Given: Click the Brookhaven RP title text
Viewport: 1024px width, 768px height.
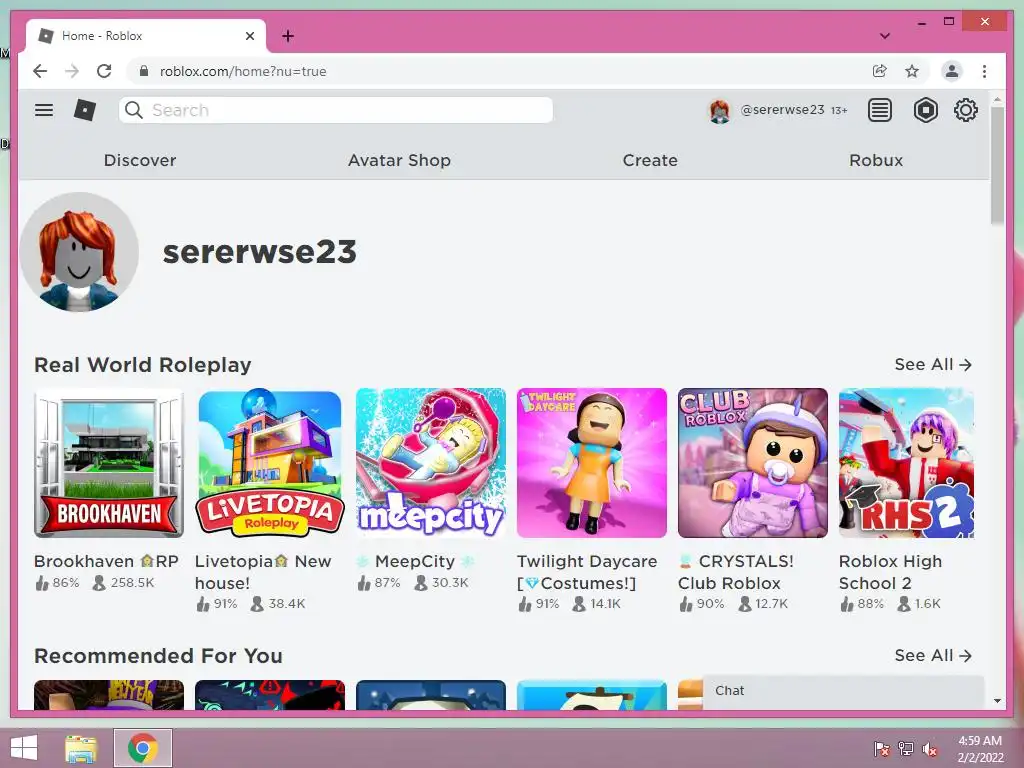Looking at the screenshot, I should (106, 561).
